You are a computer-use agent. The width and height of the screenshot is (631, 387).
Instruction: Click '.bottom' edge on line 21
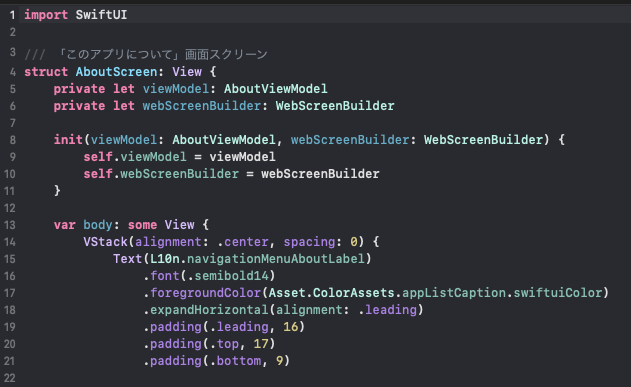pos(235,361)
